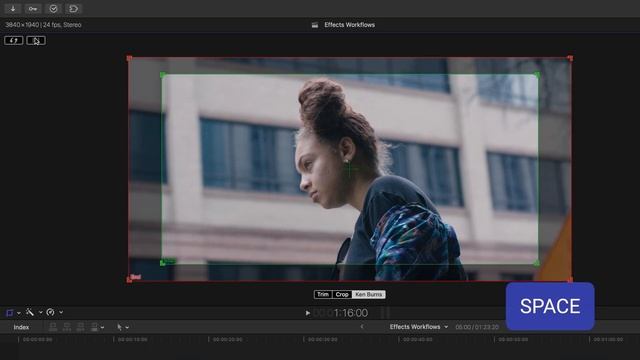The image size is (640, 360).
Task: Expand the retime options chevron
Action: [61, 313]
